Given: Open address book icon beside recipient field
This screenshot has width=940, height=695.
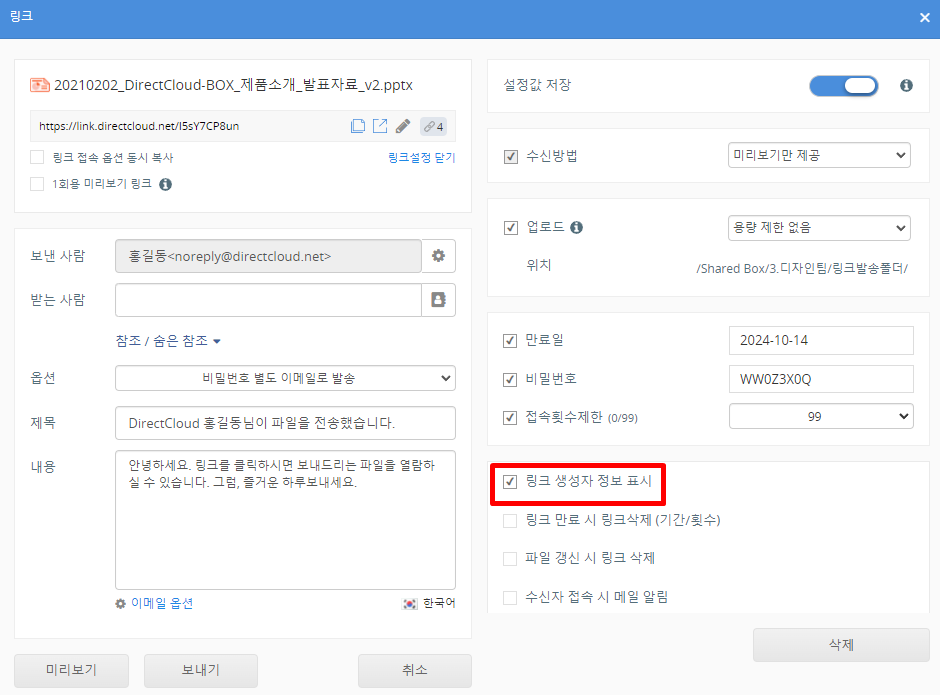Looking at the screenshot, I should pos(438,299).
